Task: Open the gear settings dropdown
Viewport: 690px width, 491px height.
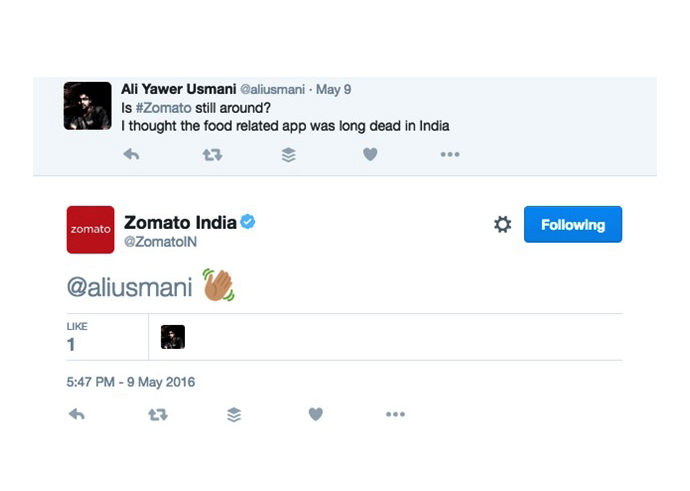Action: point(502,225)
